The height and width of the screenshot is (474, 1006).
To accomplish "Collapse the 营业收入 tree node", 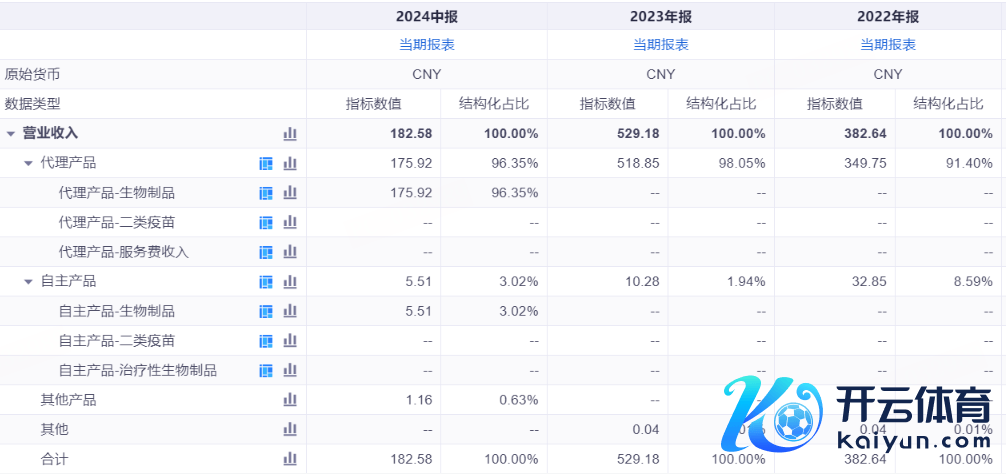I will (x=11, y=134).
